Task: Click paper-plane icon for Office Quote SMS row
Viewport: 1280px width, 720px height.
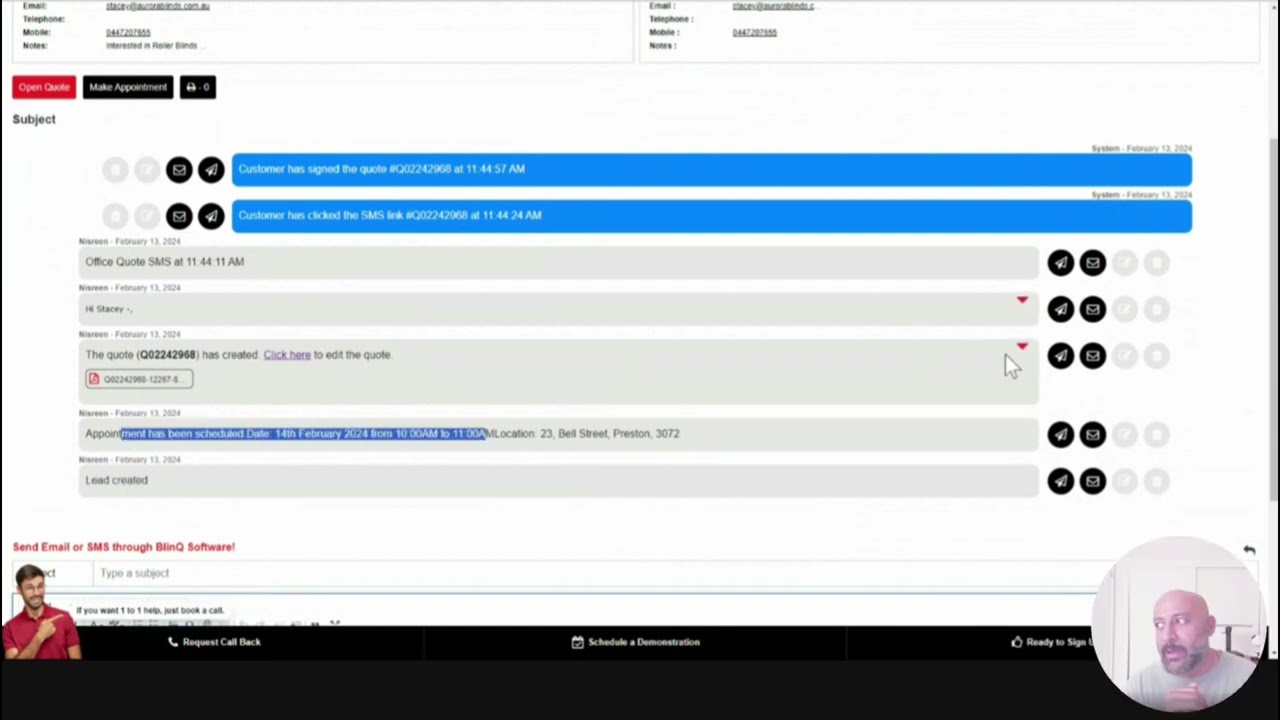Action: 1061,263
